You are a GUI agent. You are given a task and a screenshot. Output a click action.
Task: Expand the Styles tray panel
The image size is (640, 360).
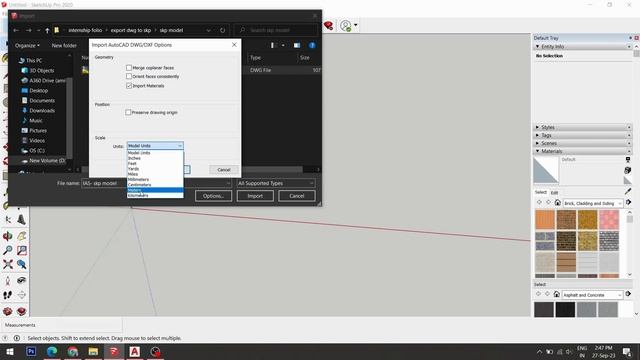coord(582,127)
